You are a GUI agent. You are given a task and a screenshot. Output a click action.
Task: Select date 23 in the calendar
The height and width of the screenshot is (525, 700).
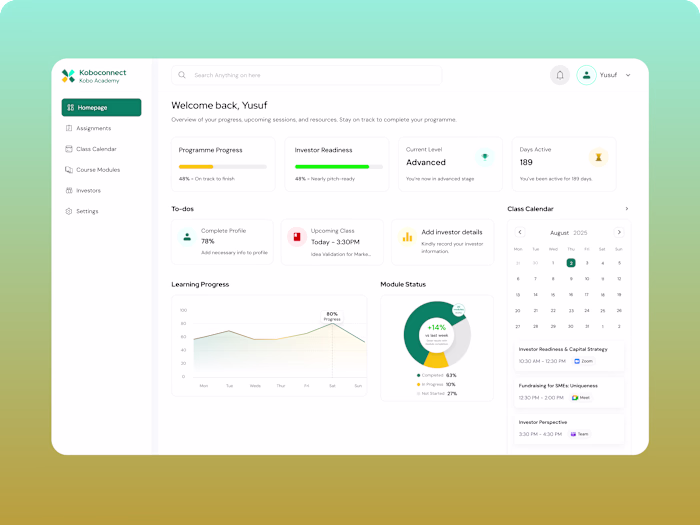(x=571, y=310)
